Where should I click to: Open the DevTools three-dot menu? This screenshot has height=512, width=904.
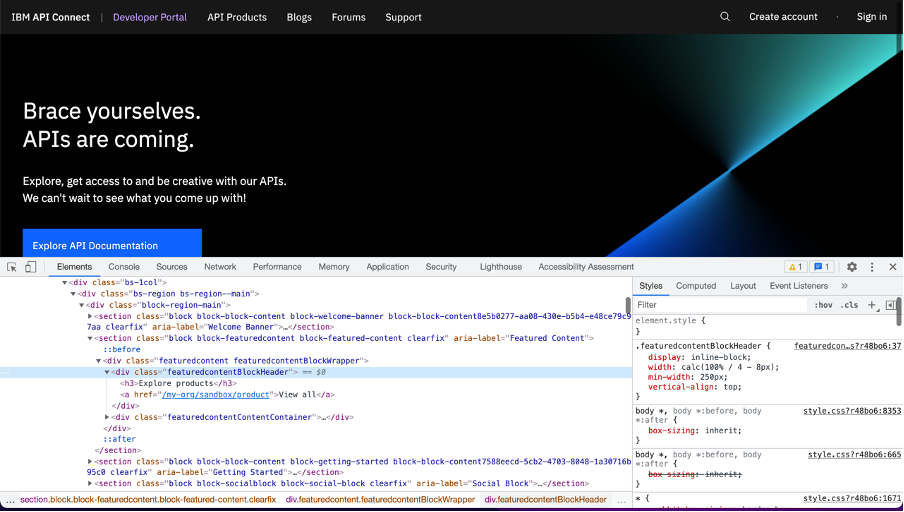(x=872, y=267)
